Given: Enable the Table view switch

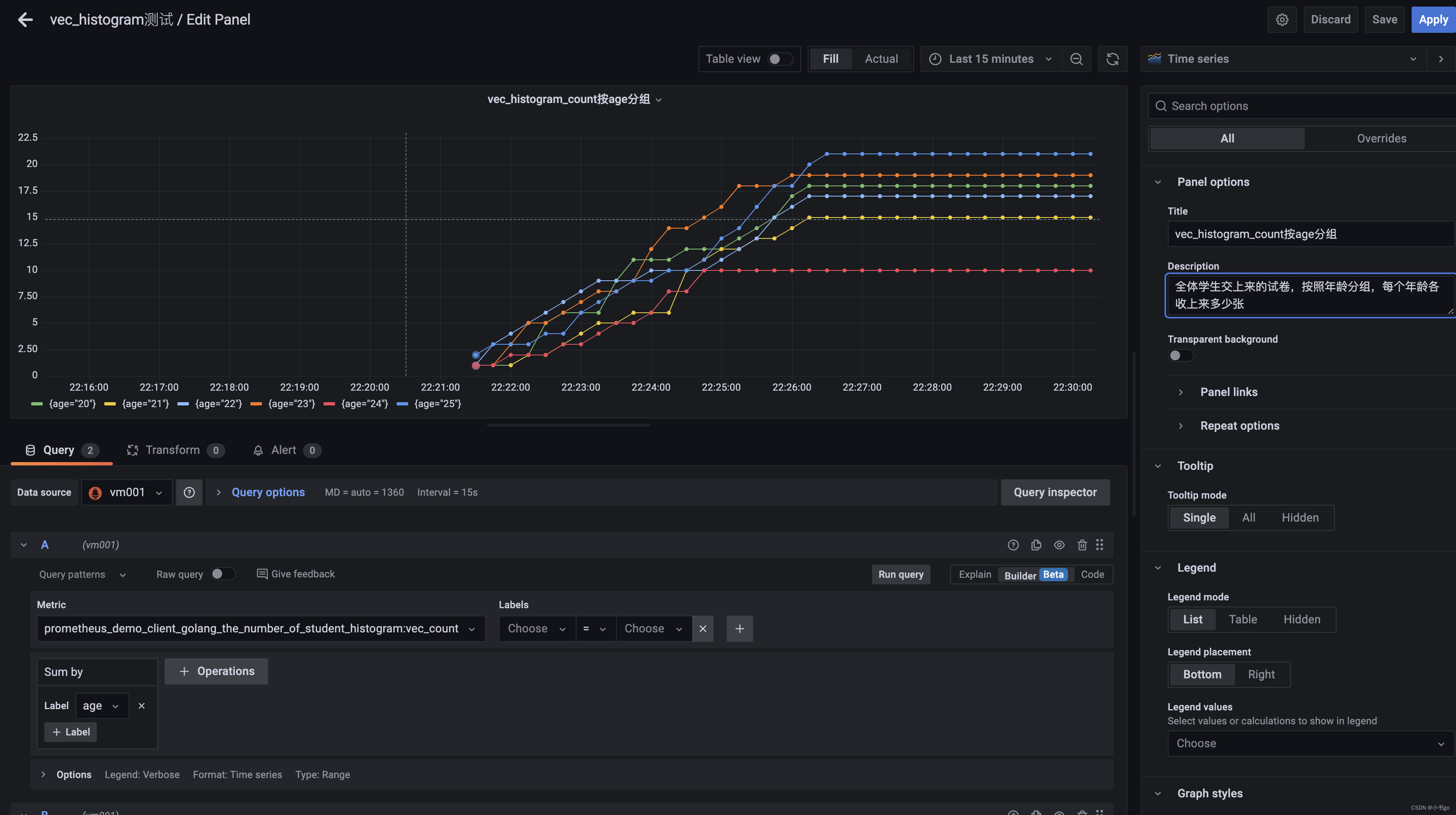Looking at the screenshot, I should [780, 59].
